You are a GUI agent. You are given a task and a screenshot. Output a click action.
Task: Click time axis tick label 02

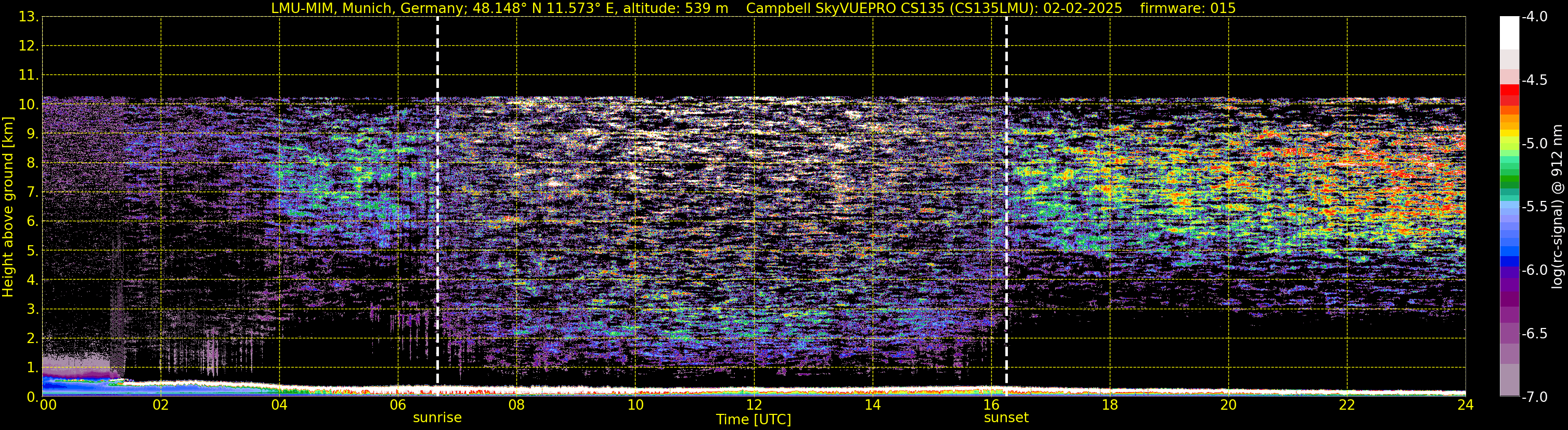[x=160, y=405]
